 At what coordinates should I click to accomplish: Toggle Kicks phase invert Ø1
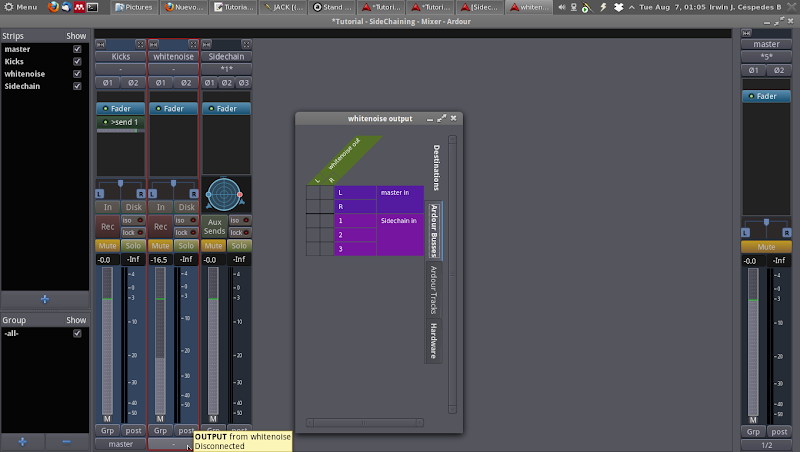[108, 83]
